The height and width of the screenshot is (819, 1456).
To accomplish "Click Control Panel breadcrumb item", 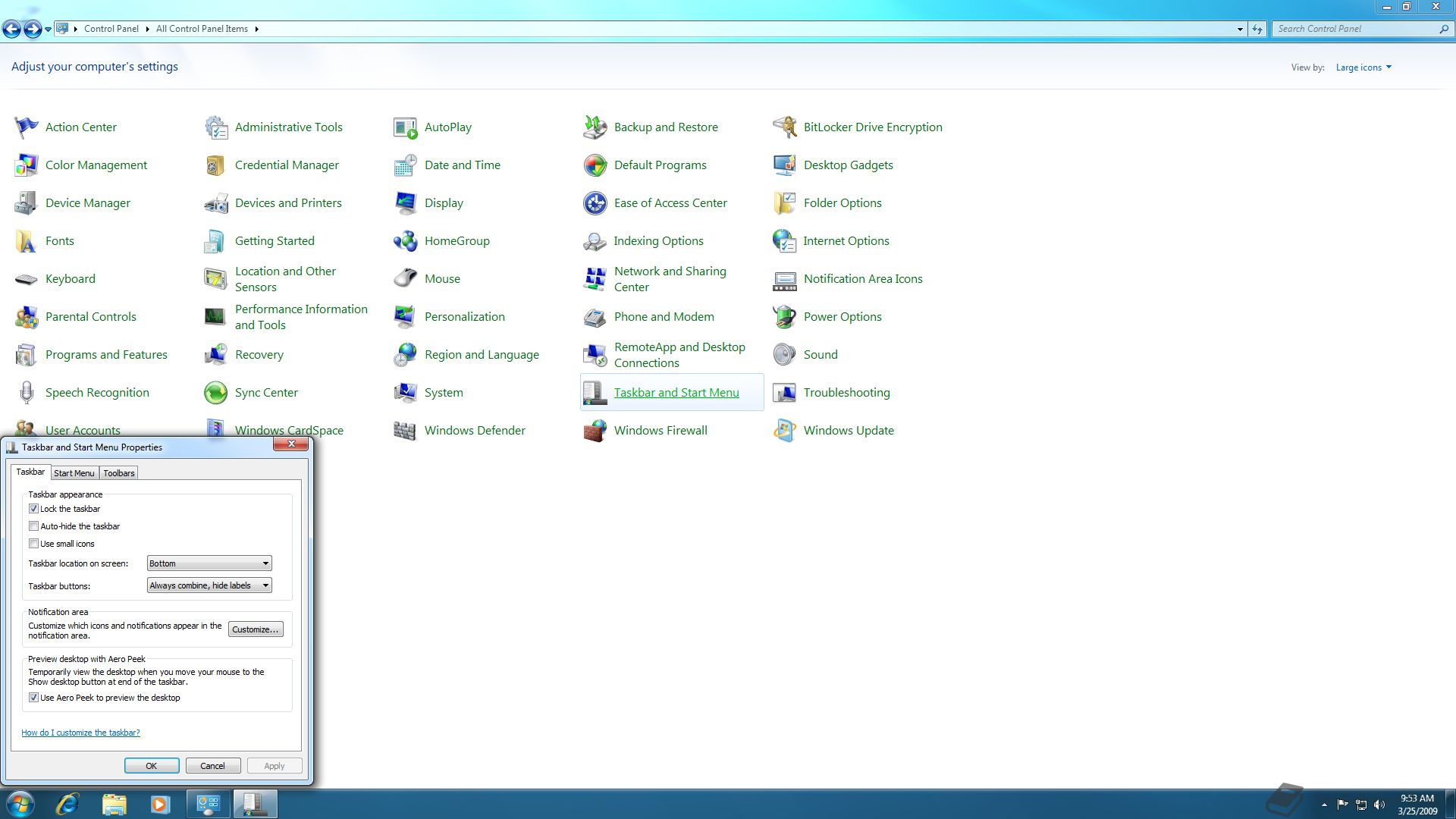I will tap(111, 29).
